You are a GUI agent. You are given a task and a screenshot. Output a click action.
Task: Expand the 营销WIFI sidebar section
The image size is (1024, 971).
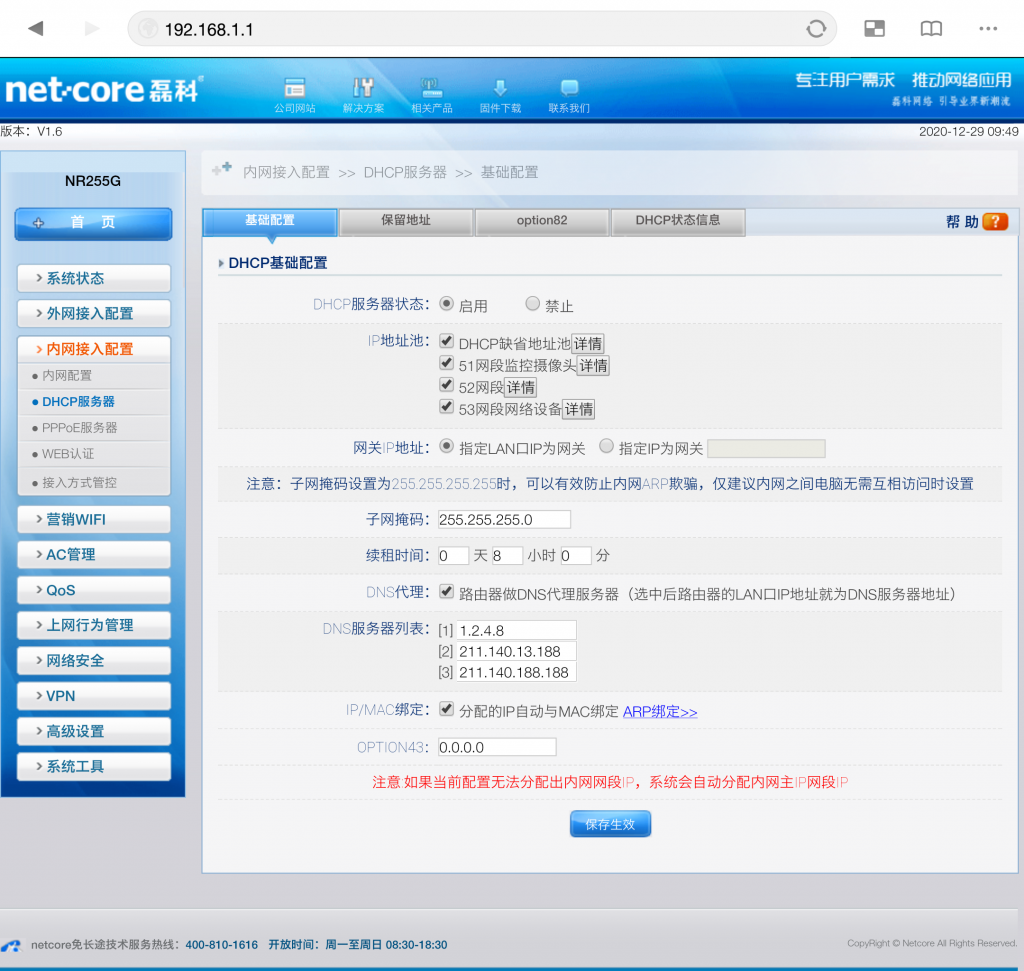coord(94,519)
